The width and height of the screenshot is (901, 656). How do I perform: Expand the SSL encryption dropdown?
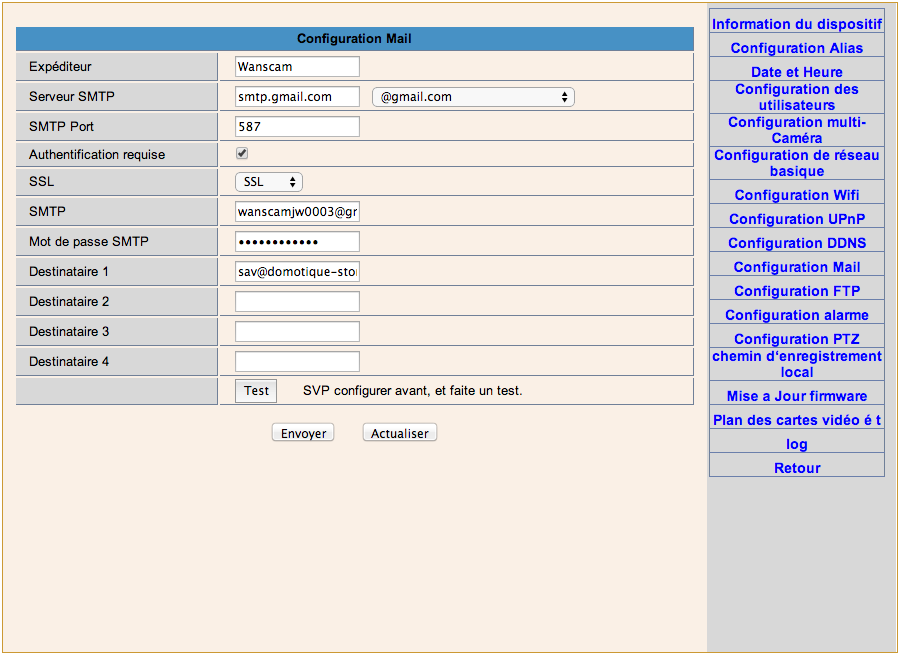269,182
